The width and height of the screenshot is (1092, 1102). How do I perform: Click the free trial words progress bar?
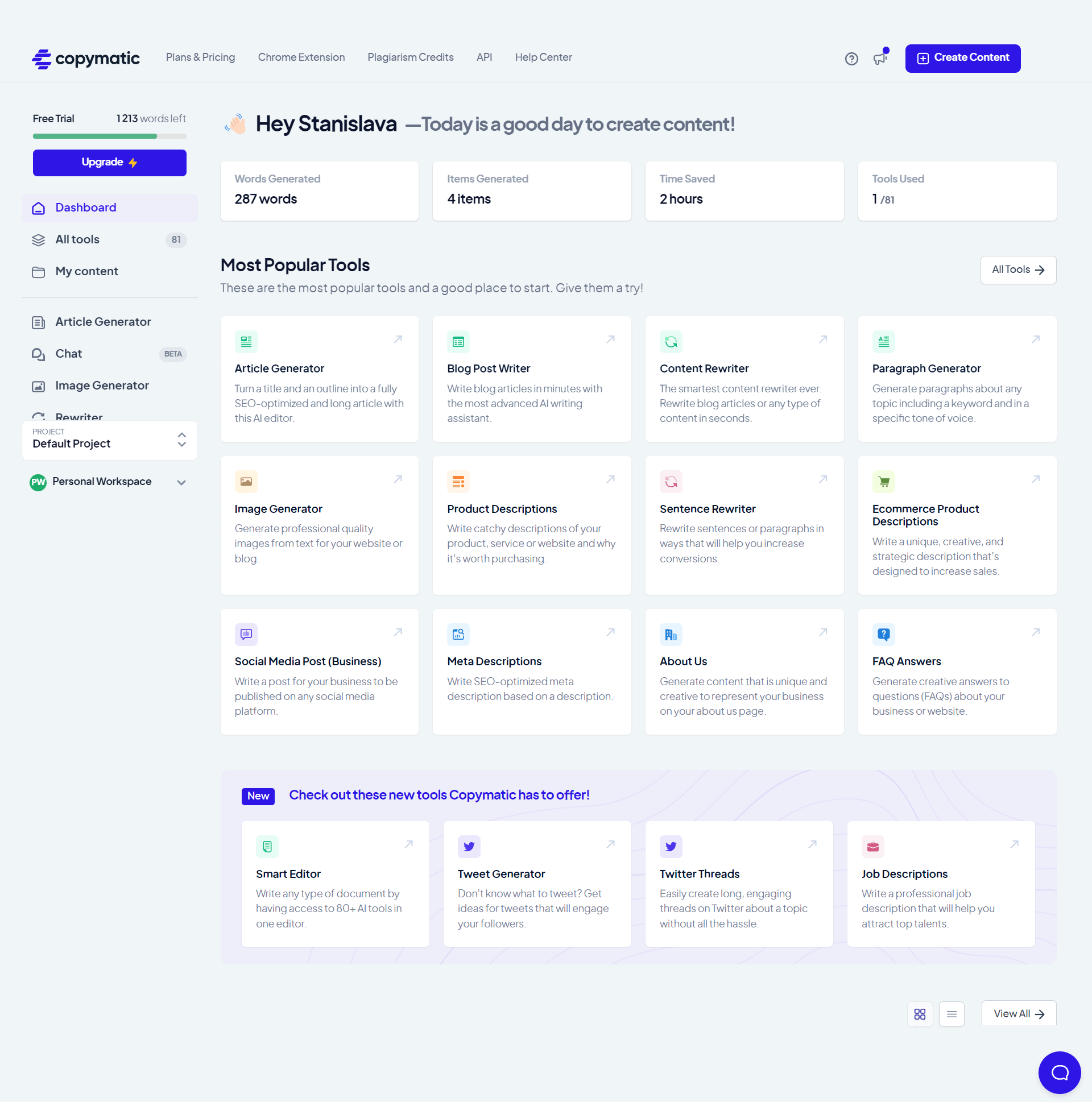[110, 136]
